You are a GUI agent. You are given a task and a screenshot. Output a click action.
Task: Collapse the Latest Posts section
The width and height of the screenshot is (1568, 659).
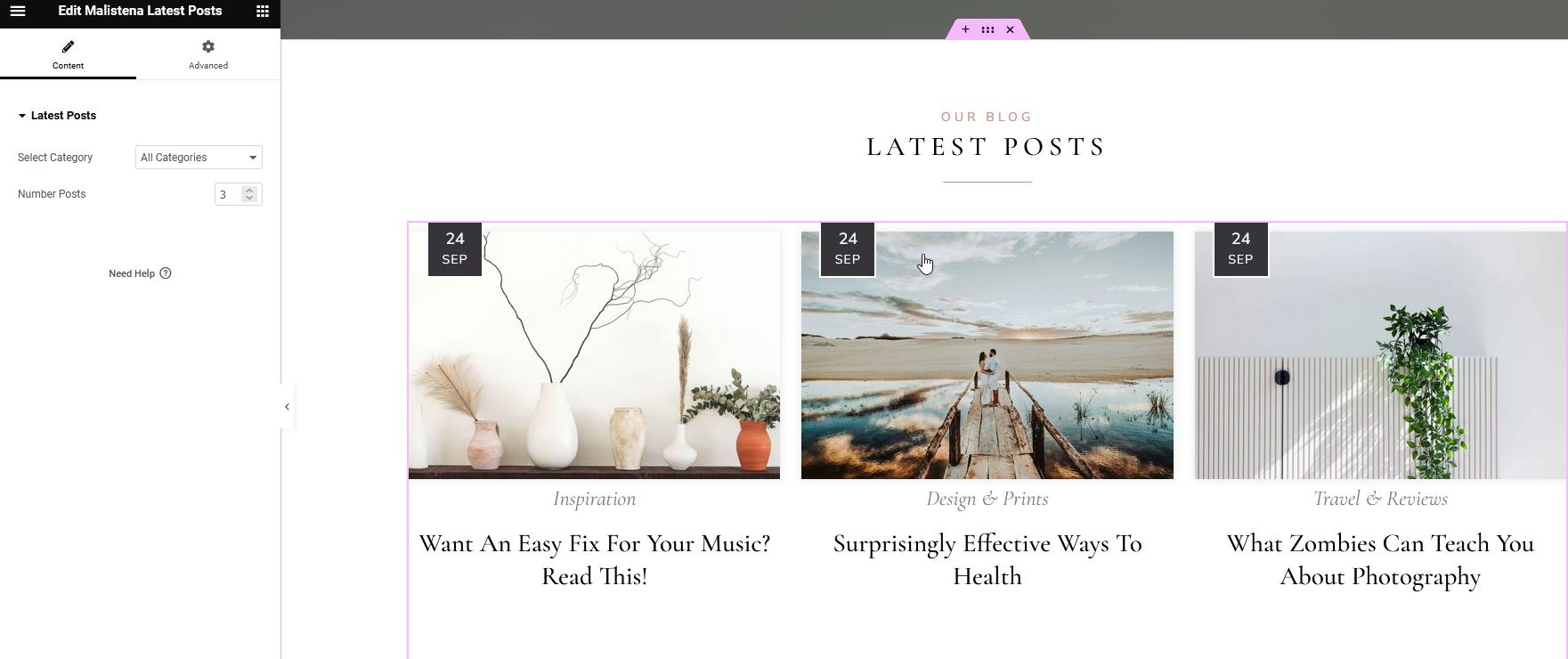[x=57, y=116]
